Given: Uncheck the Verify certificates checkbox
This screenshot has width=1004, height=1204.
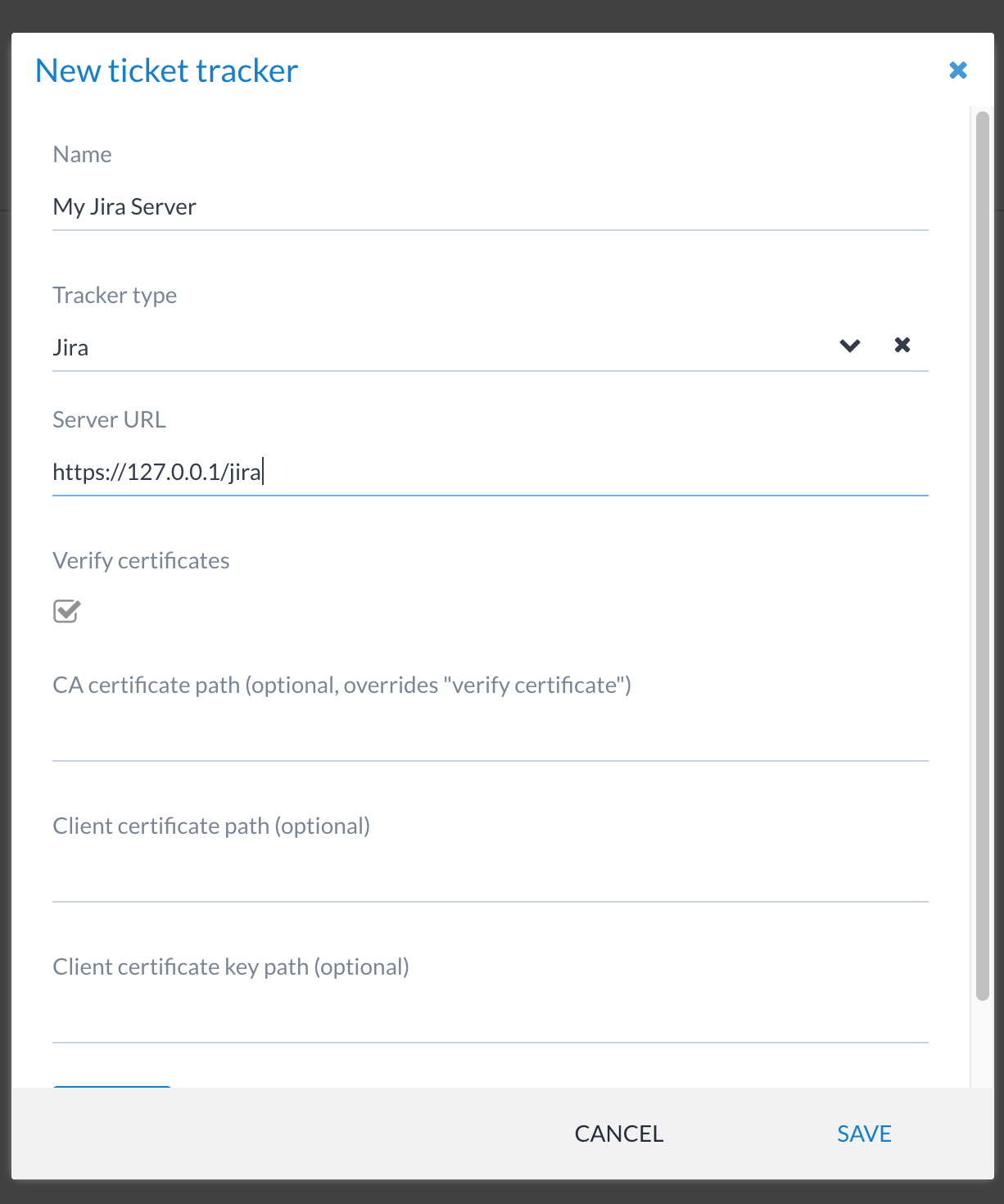Looking at the screenshot, I should [x=66, y=611].
